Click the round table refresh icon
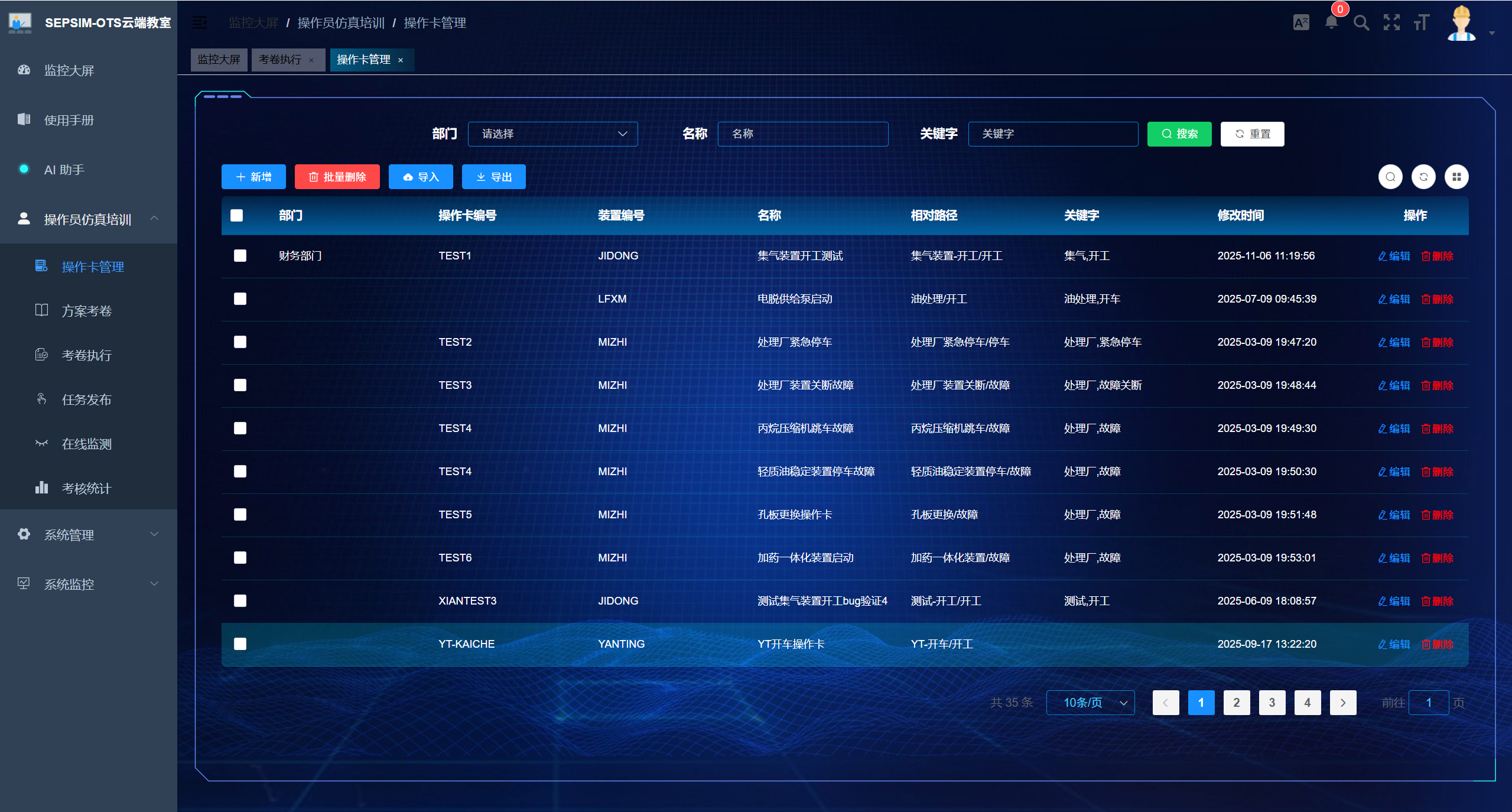 point(1423,177)
